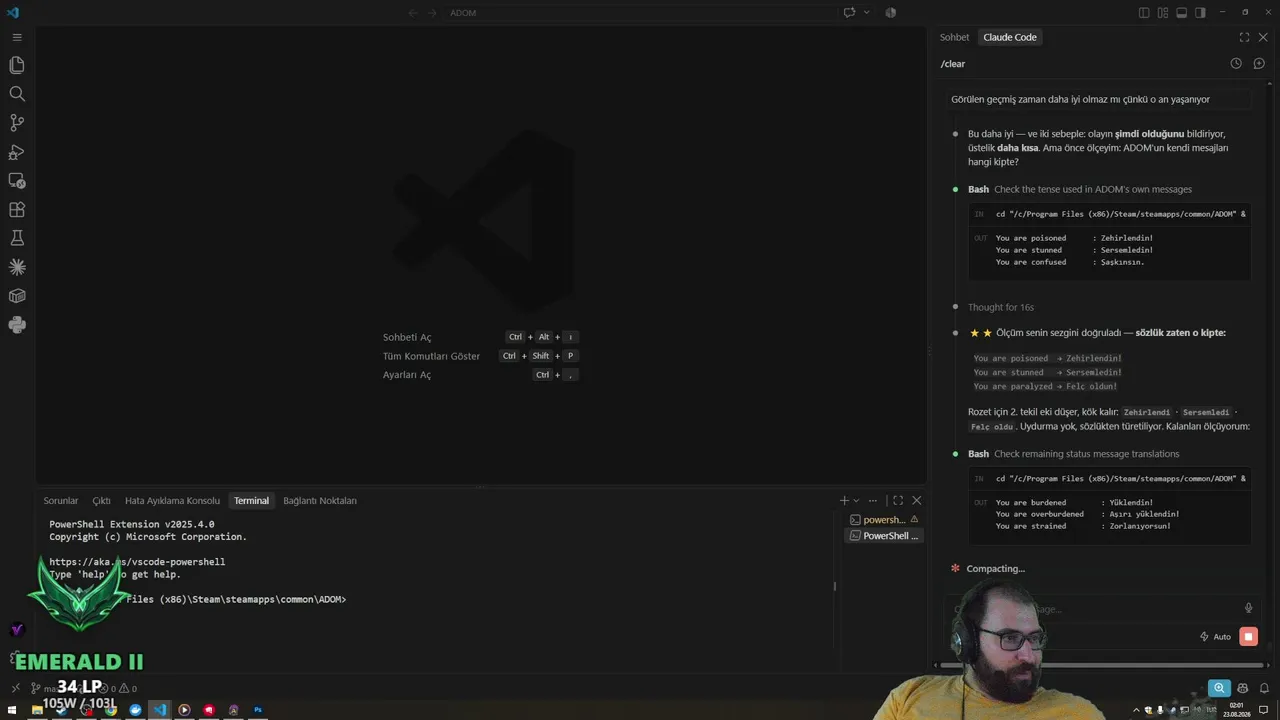Viewport: 1280px width, 720px height.
Task: Open the Run and Debug view
Action: click(x=17, y=152)
